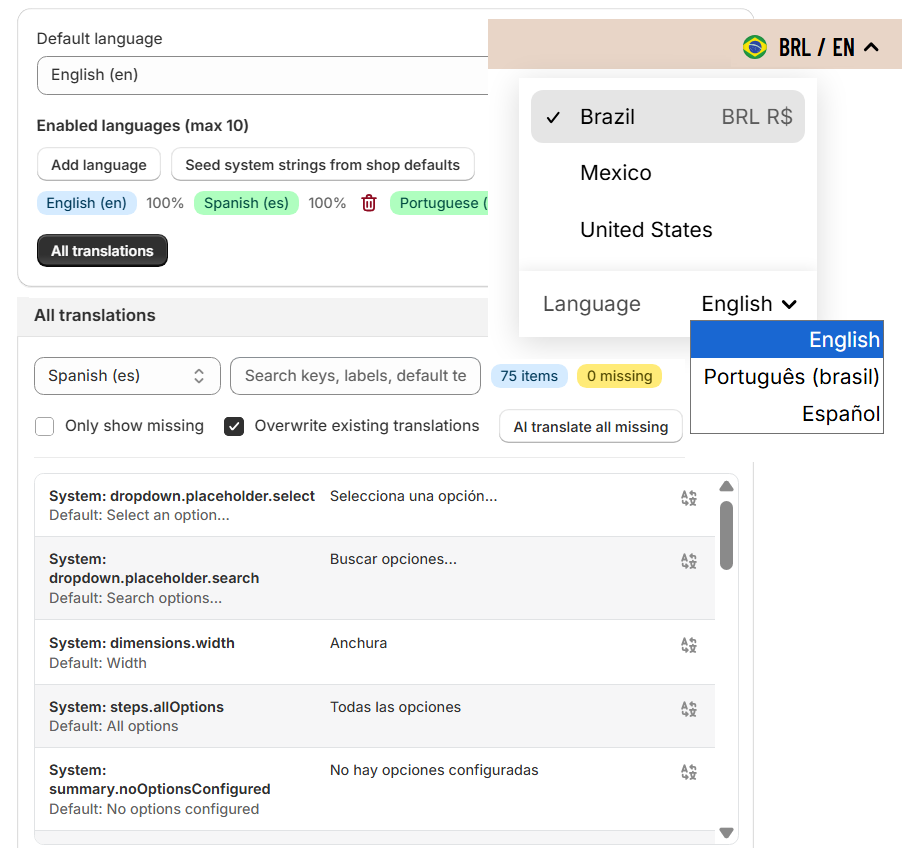Screen dimensions: 913x848
Task: Click 'Default: Search options...' text
Action: point(136,598)
